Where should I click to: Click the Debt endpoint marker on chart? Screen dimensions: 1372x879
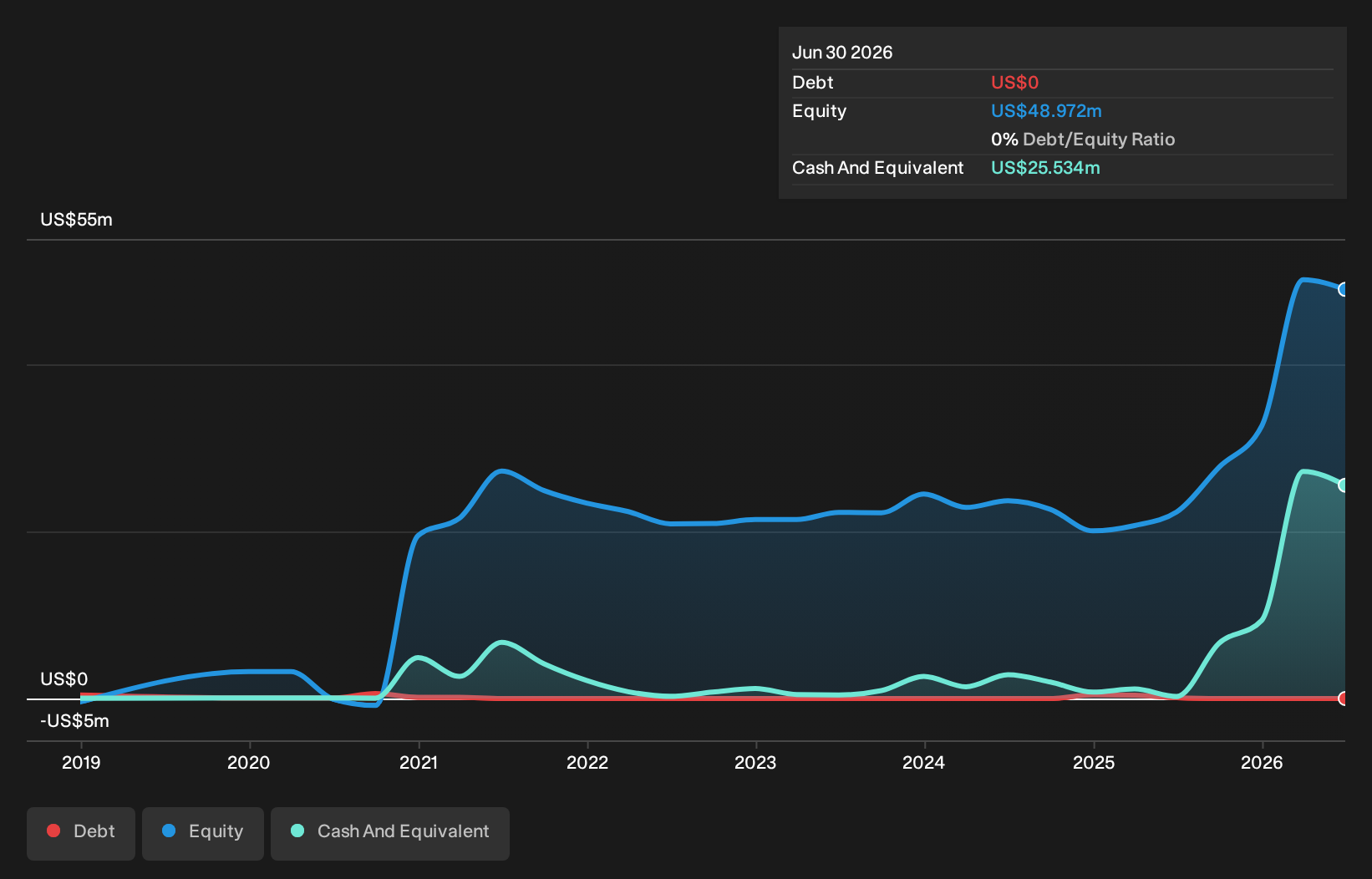tap(1344, 699)
